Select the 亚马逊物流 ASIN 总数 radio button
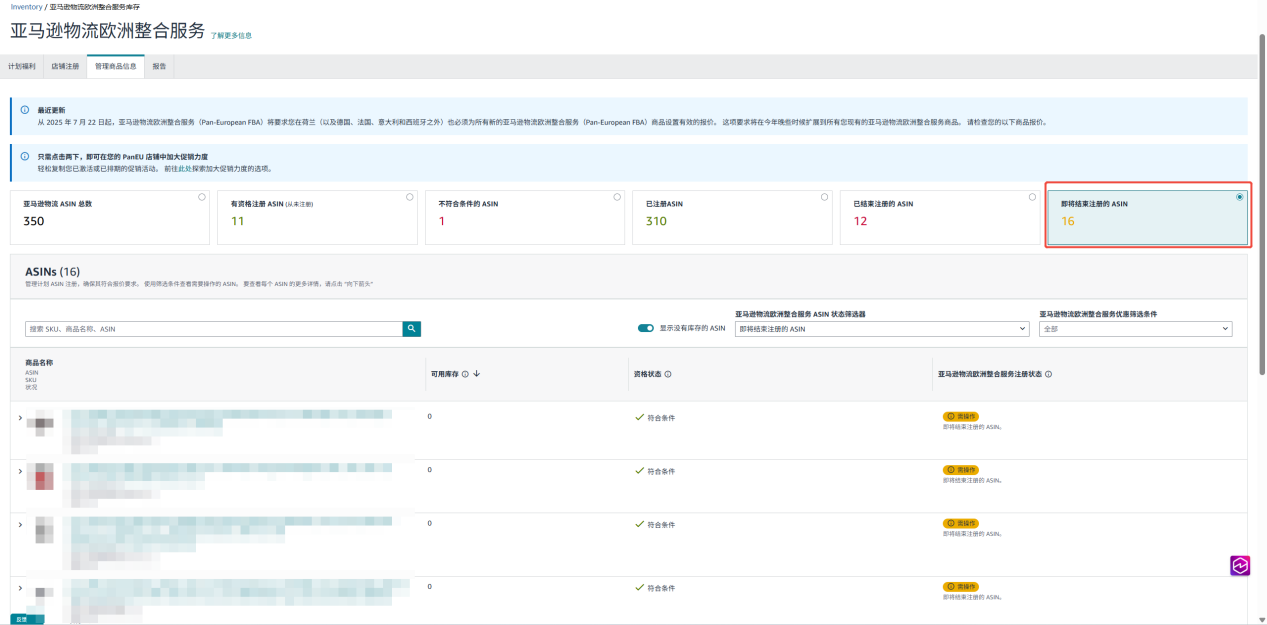This screenshot has height=625, width=1267. 202,197
